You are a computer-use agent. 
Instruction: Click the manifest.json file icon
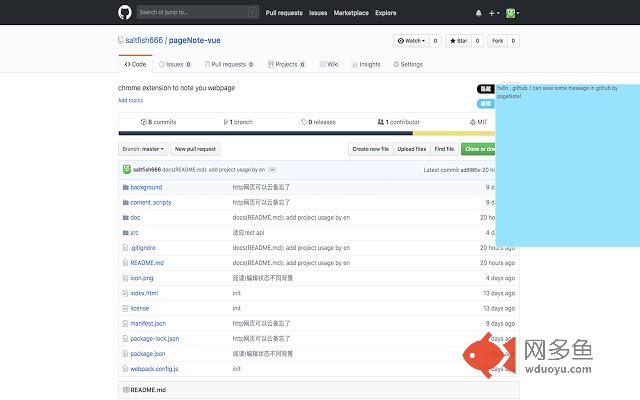(125, 323)
